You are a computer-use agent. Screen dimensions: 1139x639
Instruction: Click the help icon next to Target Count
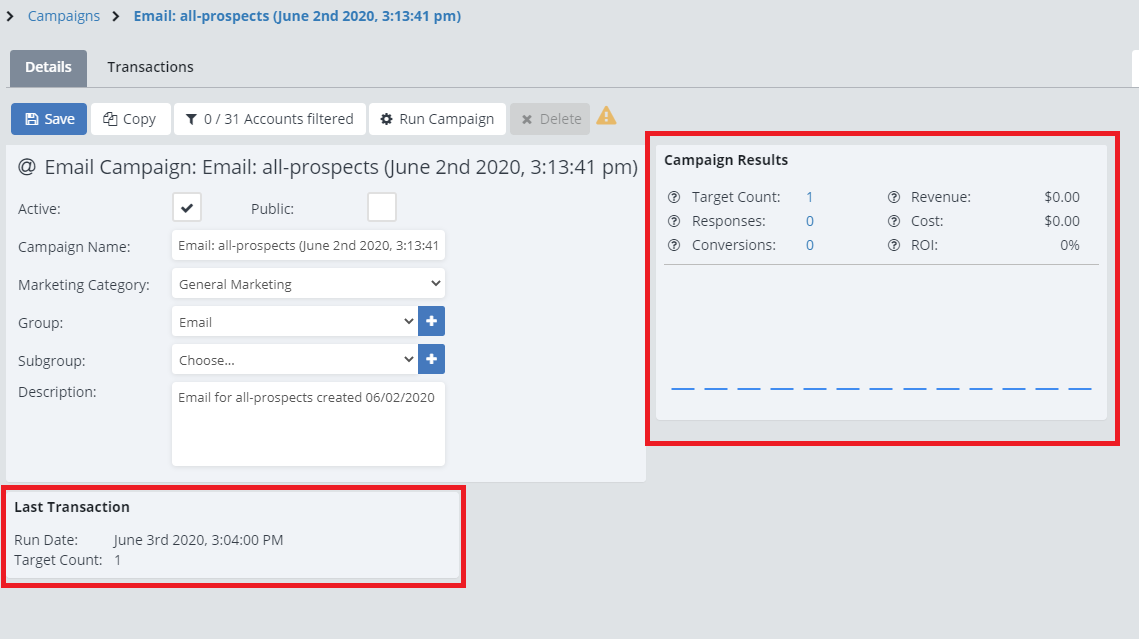click(674, 197)
